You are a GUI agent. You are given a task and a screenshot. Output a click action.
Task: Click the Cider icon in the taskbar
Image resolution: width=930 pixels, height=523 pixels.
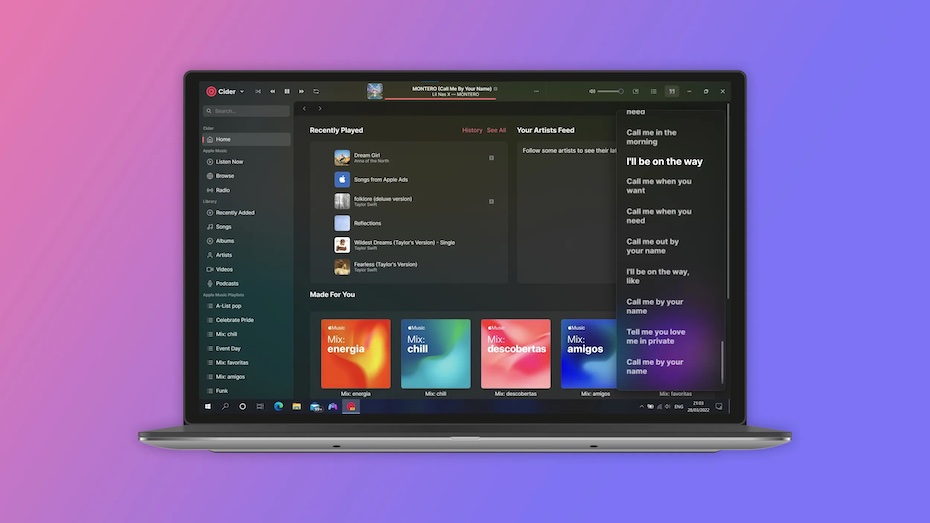coord(351,407)
